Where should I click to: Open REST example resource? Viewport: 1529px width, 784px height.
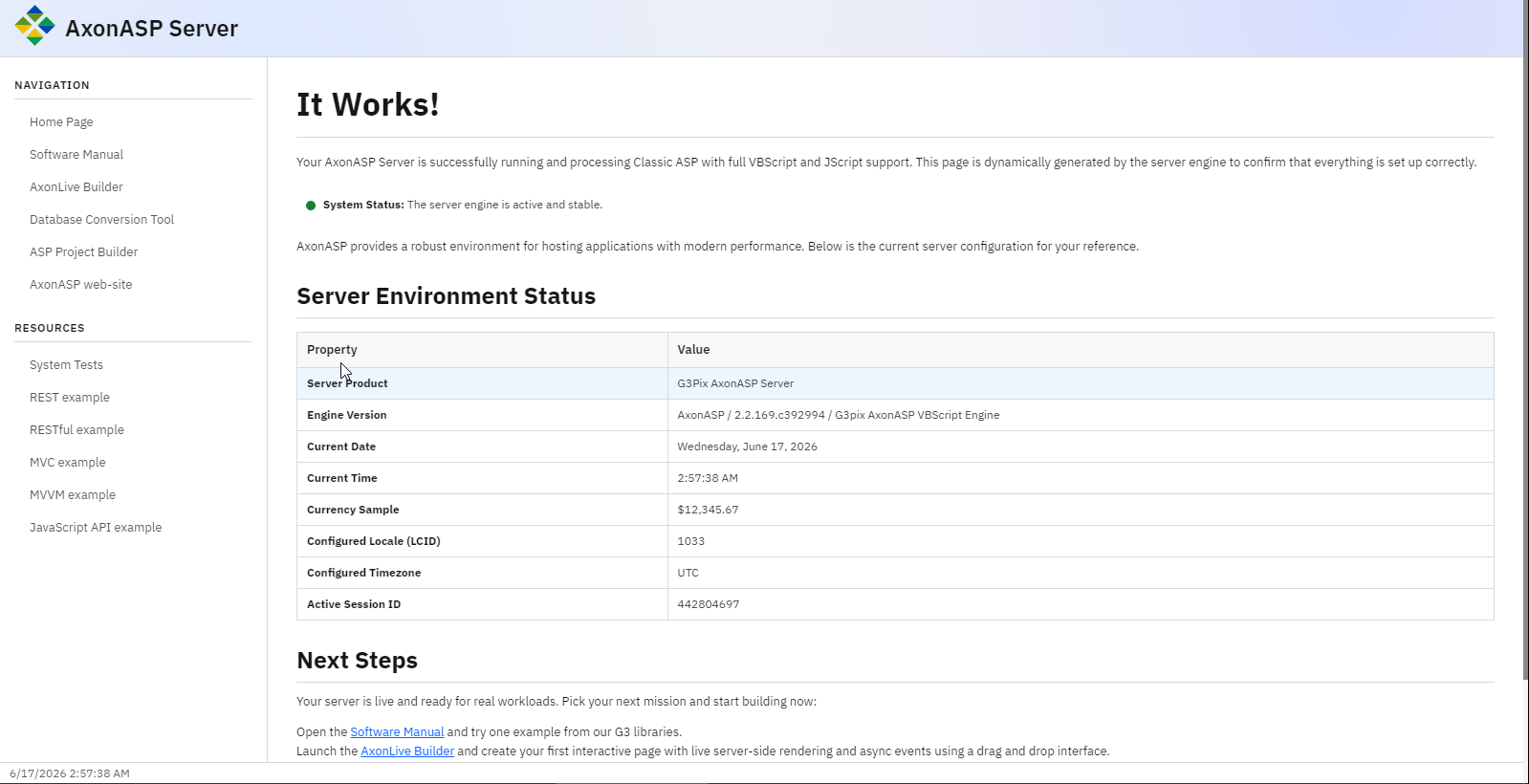[70, 398]
